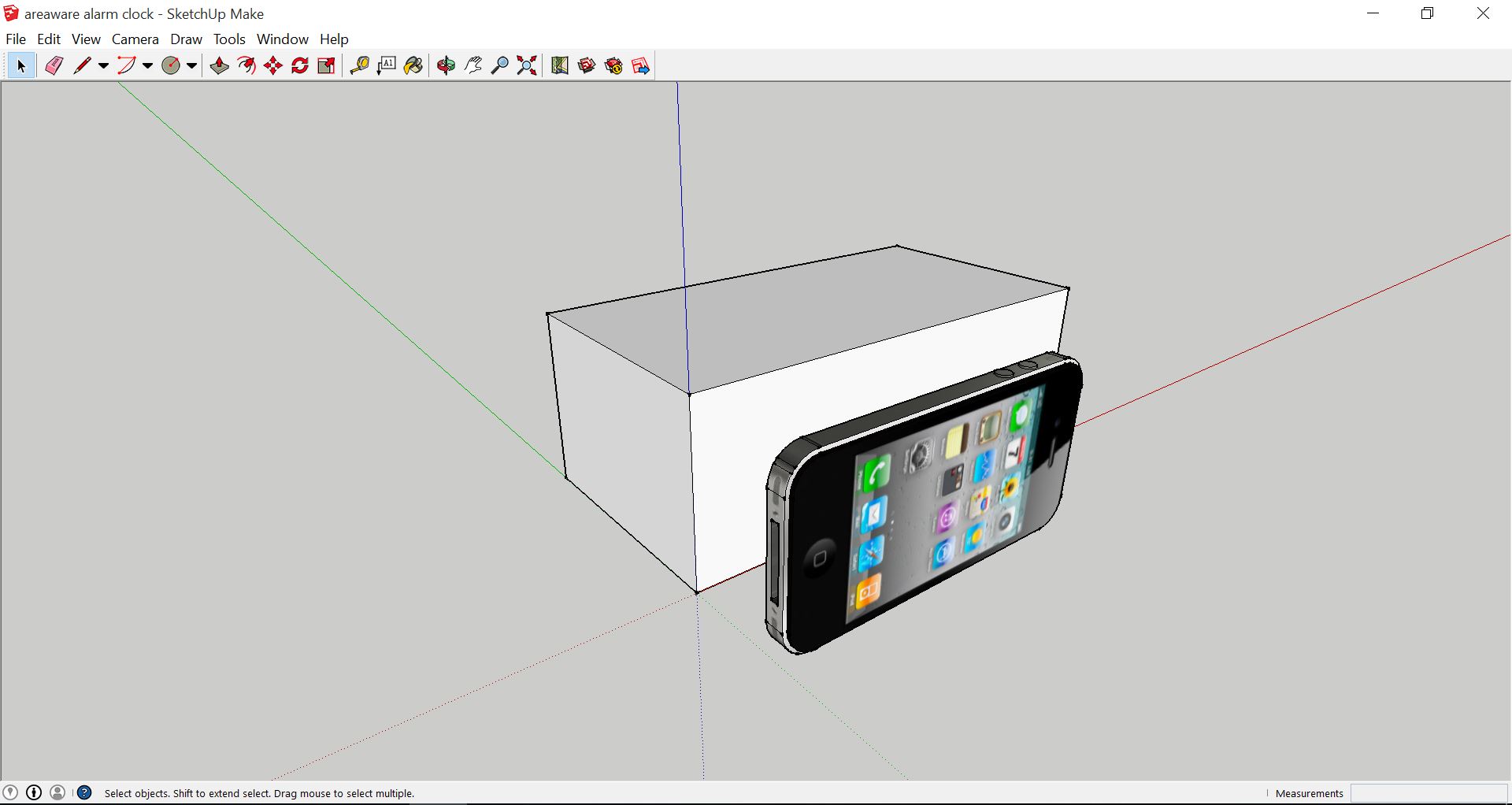This screenshot has height=805, width=1512.
Task: Pick the Eraser tool
Action: point(54,66)
